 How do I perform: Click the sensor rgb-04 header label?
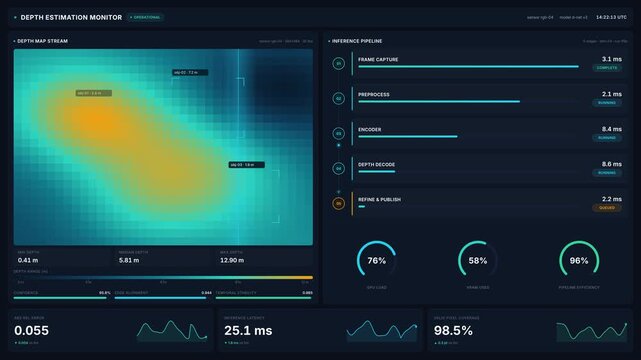pyautogui.click(x=540, y=18)
